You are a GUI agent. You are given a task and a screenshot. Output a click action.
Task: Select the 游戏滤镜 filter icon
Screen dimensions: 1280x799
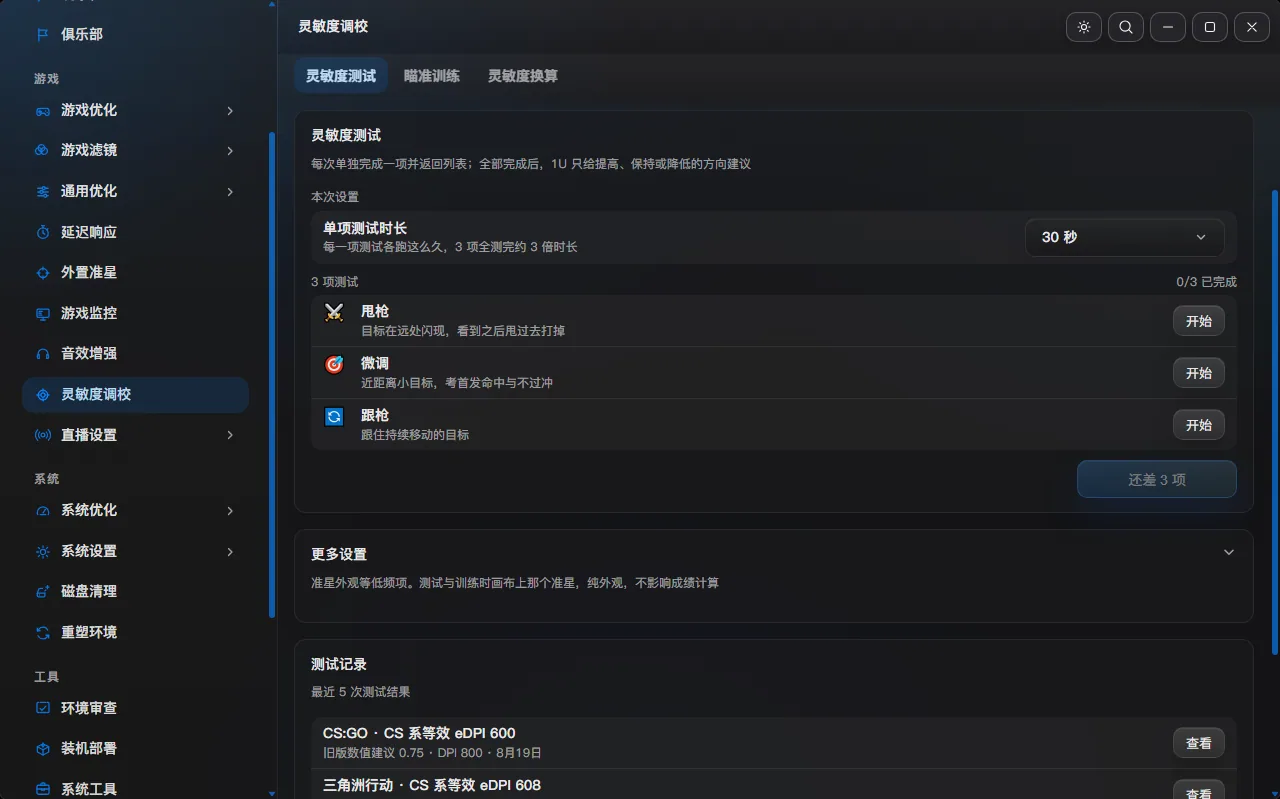(x=43, y=150)
